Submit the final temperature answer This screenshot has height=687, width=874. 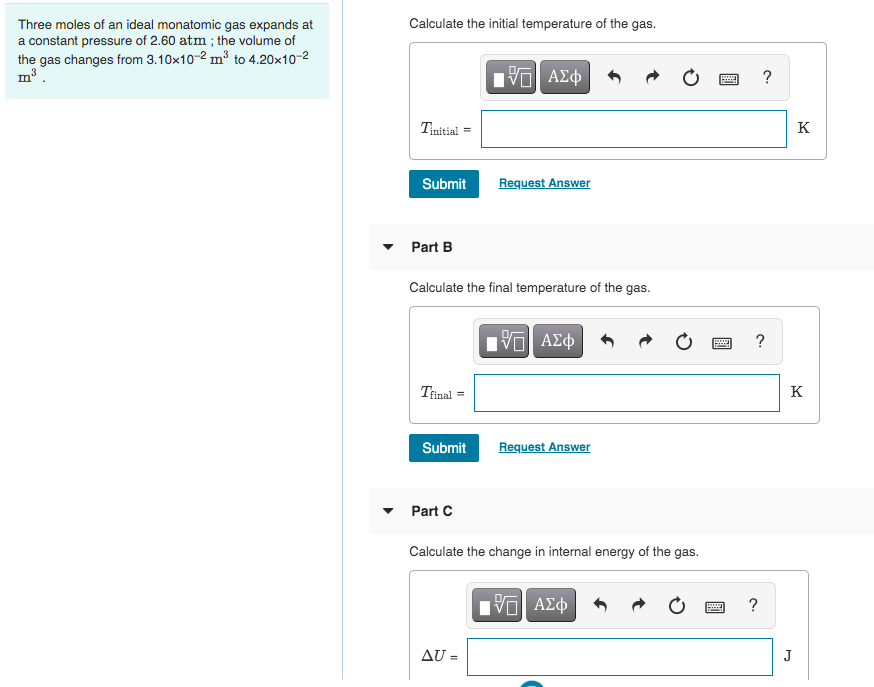443,448
